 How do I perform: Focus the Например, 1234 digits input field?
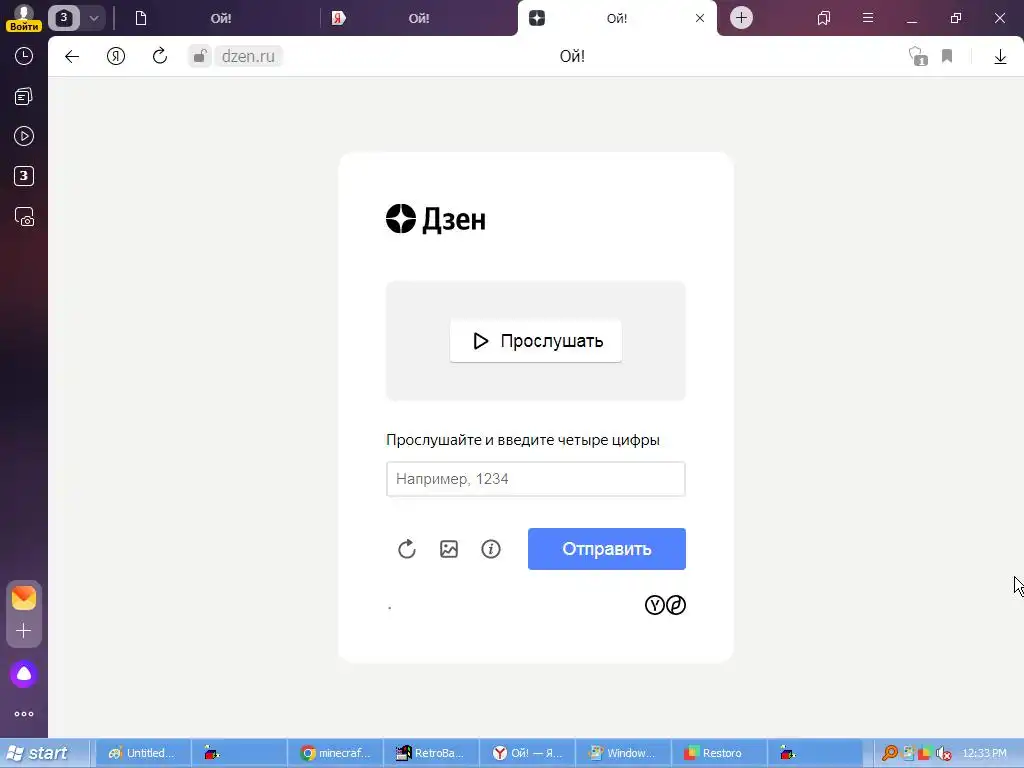(536, 479)
